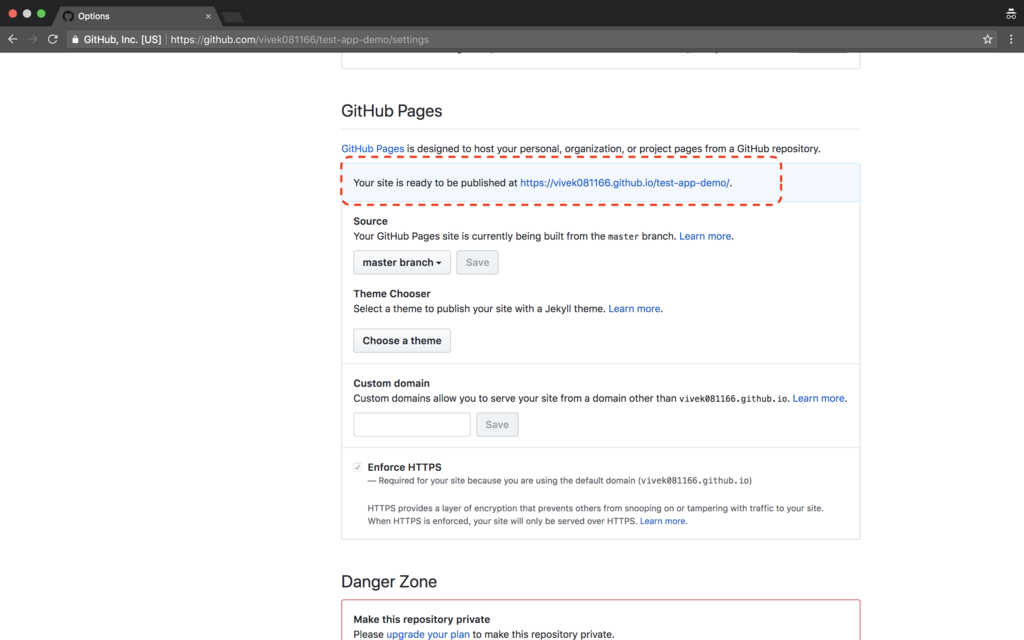Open the Chrome three-dot menu
Viewport: 1024px width, 640px height.
click(1011, 39)
